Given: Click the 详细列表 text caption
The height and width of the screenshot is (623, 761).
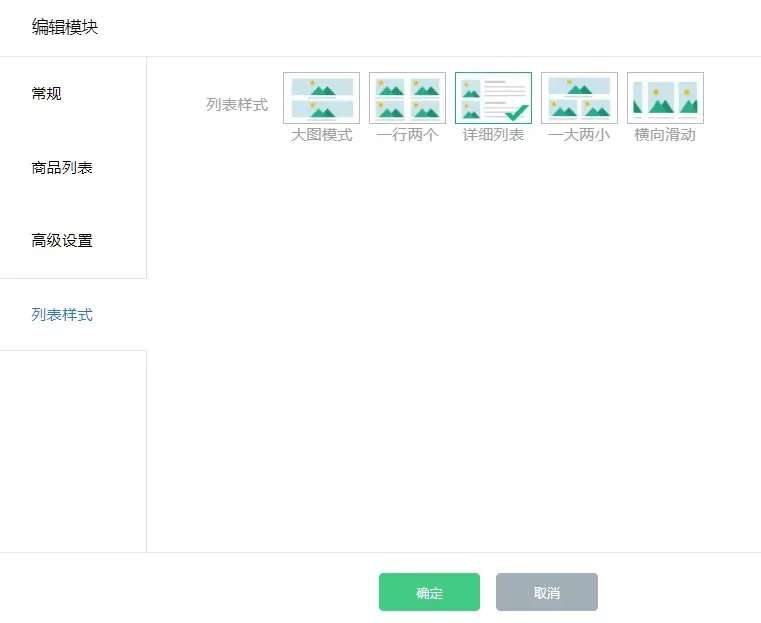Looking at the screenshot, I should (x=493, y=135).
